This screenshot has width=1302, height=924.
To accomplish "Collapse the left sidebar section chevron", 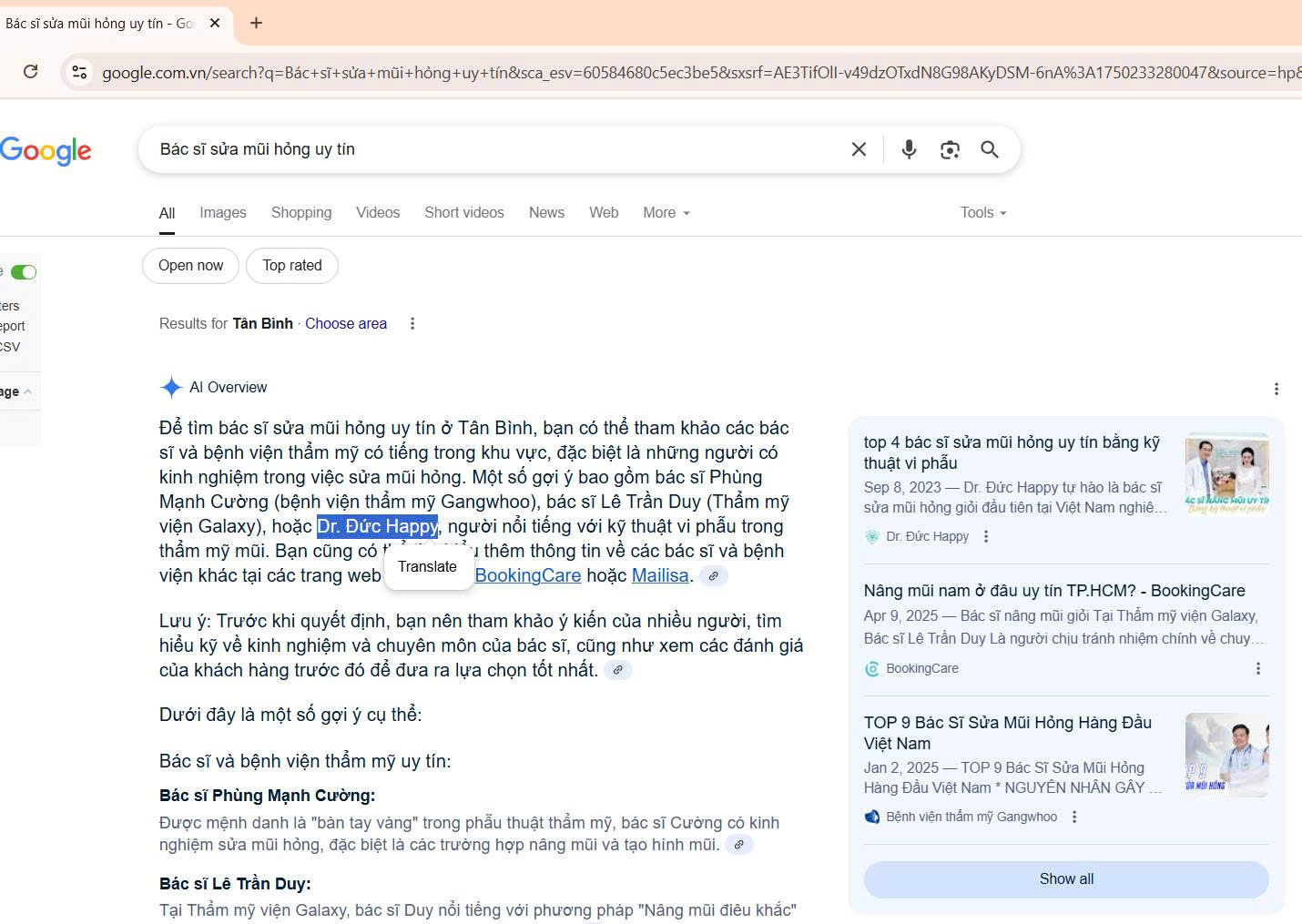I will 28,392.
